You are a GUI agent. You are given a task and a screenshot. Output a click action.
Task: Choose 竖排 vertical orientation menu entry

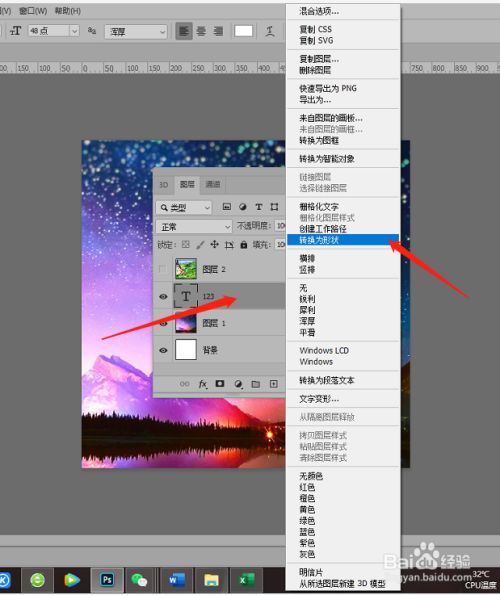(x=307, y=270)
